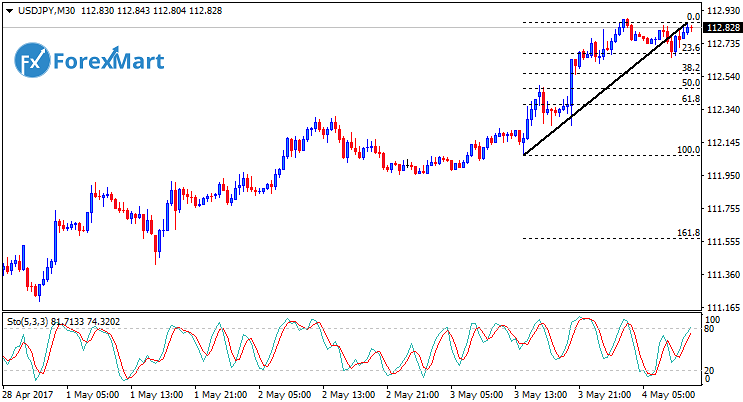Select the 61.8 Fibonacci level label
This screenshot has height=402, width=743.
[690, 99]
